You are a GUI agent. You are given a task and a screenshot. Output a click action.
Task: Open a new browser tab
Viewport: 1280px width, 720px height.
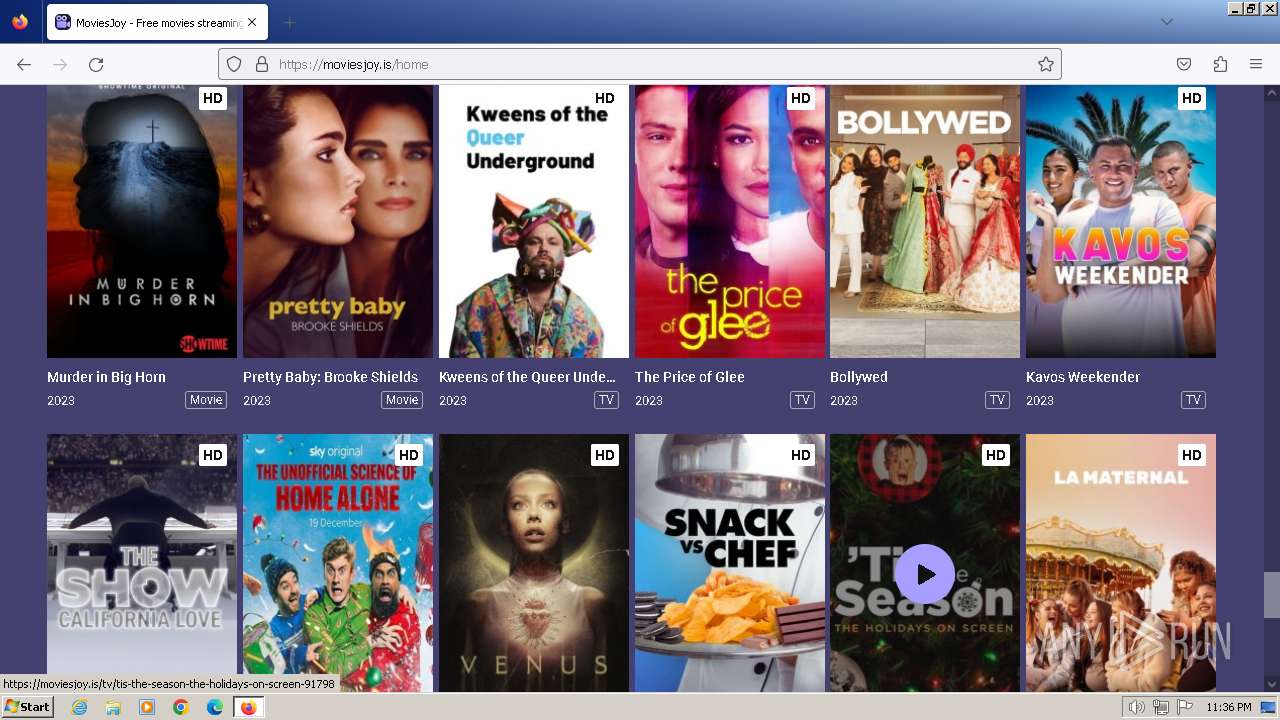tap(289, 22)
